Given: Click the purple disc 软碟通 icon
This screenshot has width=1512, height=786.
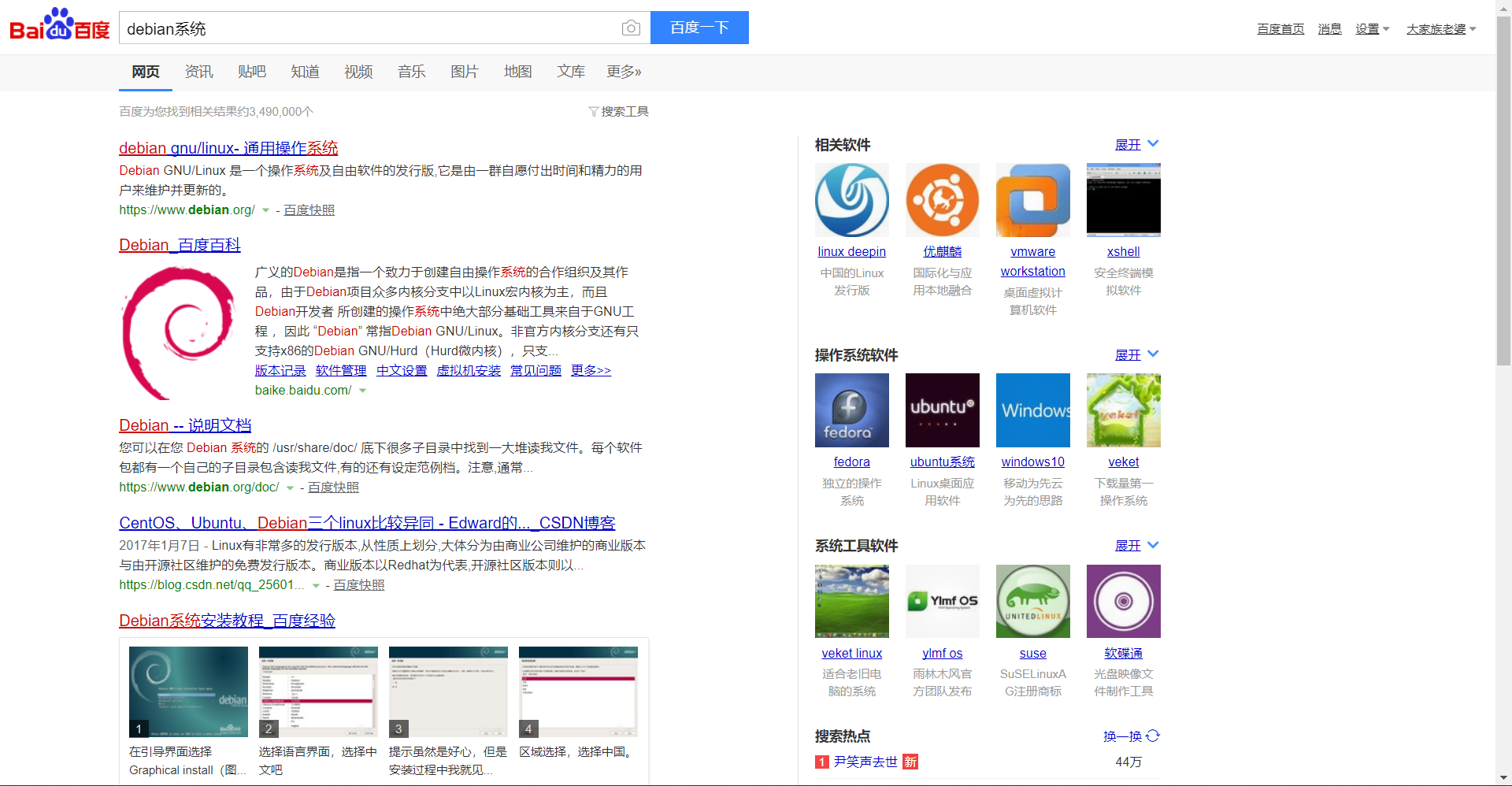Looking at the screenshot, I should click(x=1124, y=601).
